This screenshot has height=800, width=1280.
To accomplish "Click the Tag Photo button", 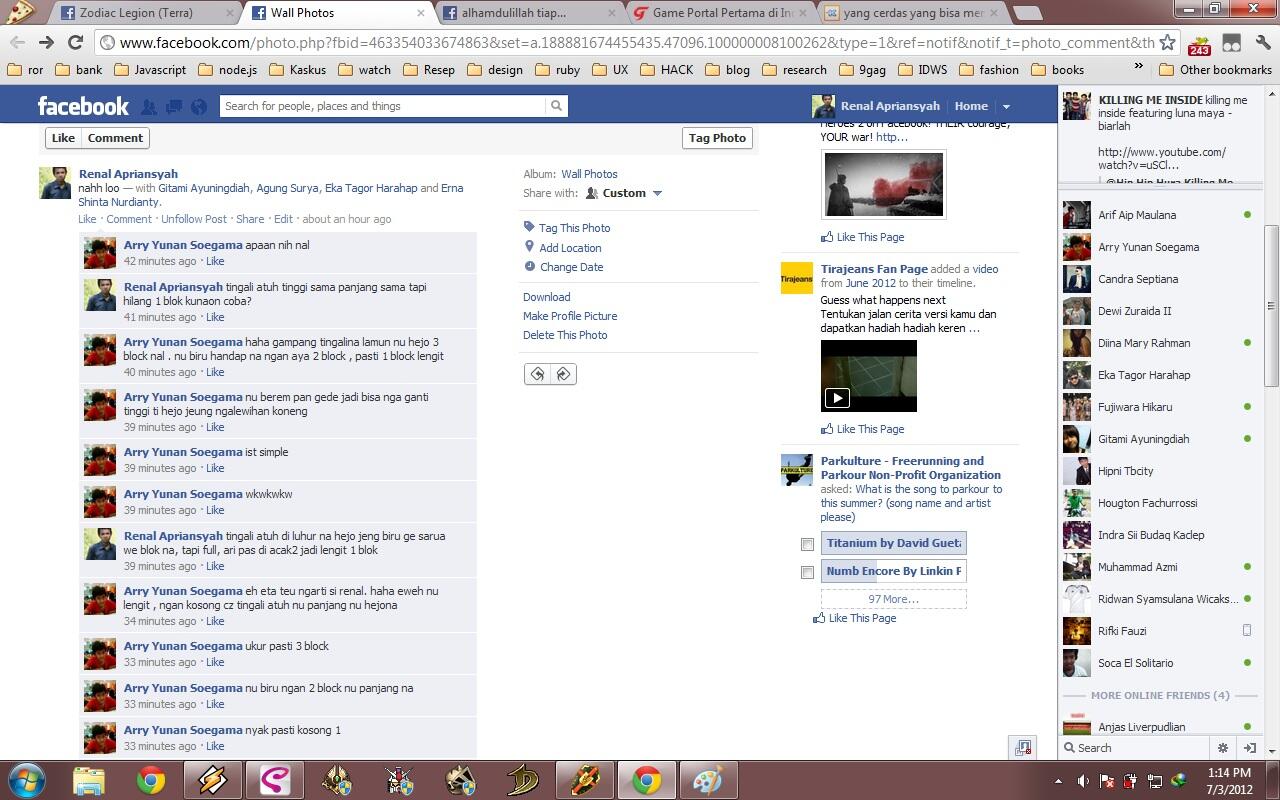I will click(x=717, y=138).
